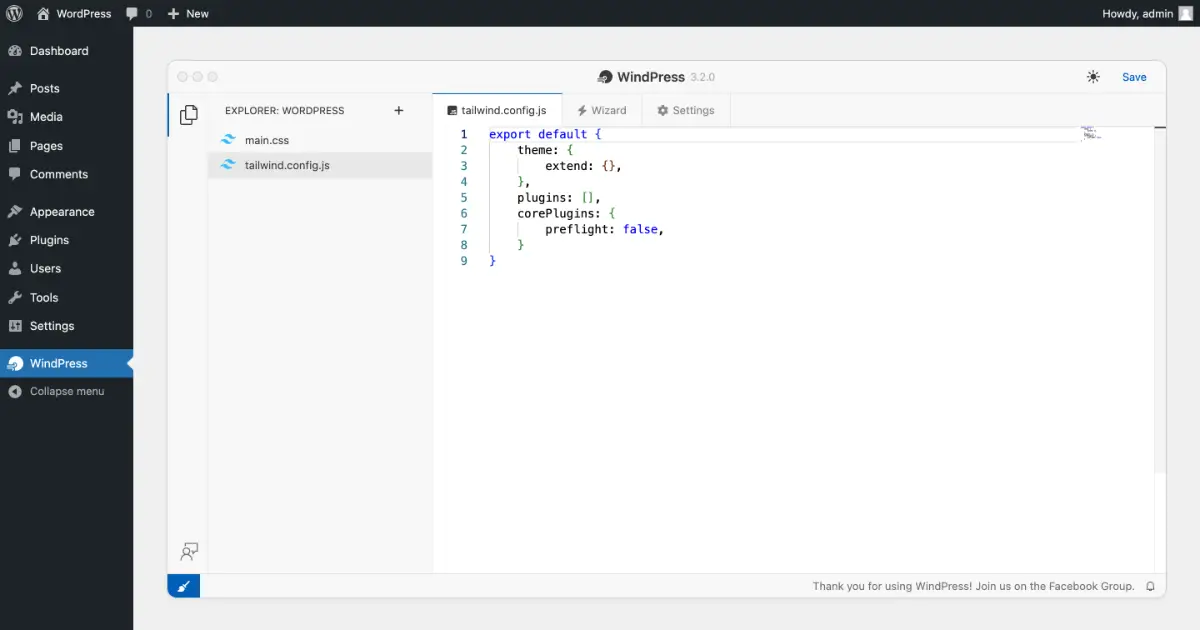
Task: Click the WordPress logo in admin bar
Action: (15, 14)
